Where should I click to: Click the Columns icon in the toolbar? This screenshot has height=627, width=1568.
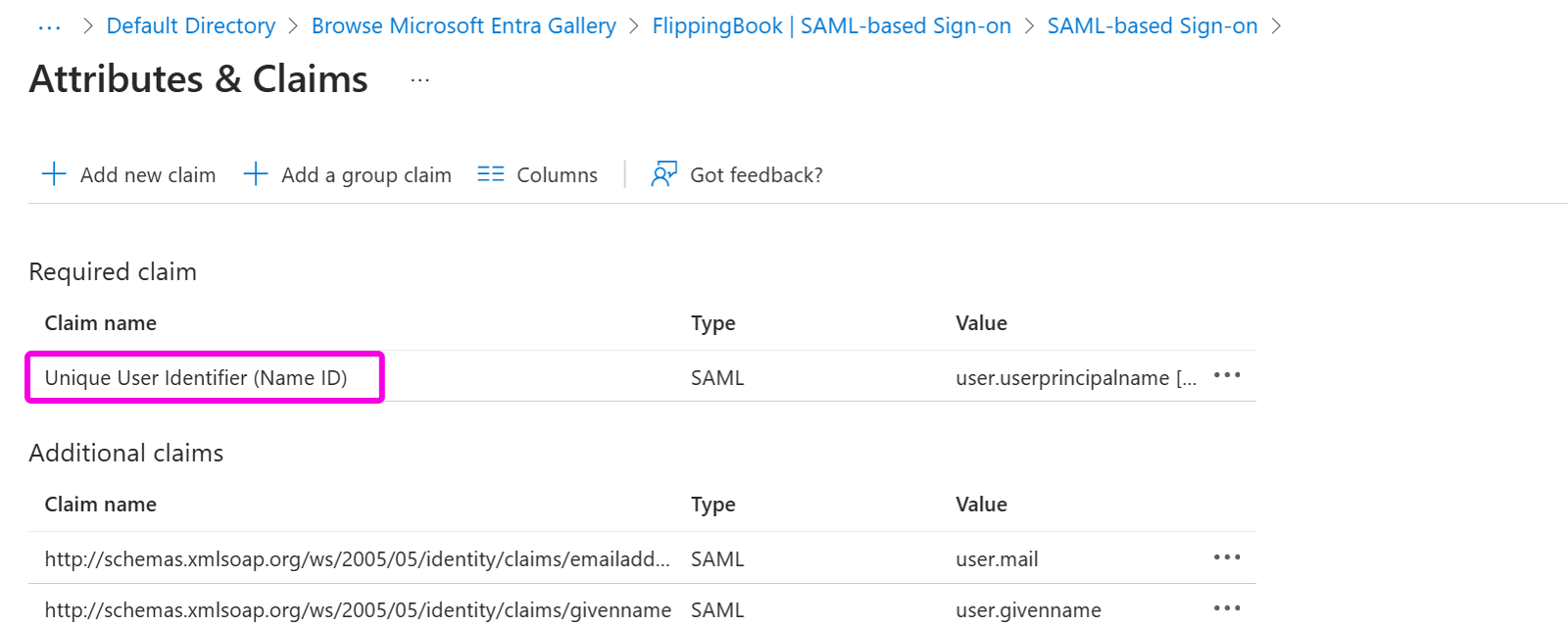click(x=490, y=173)
